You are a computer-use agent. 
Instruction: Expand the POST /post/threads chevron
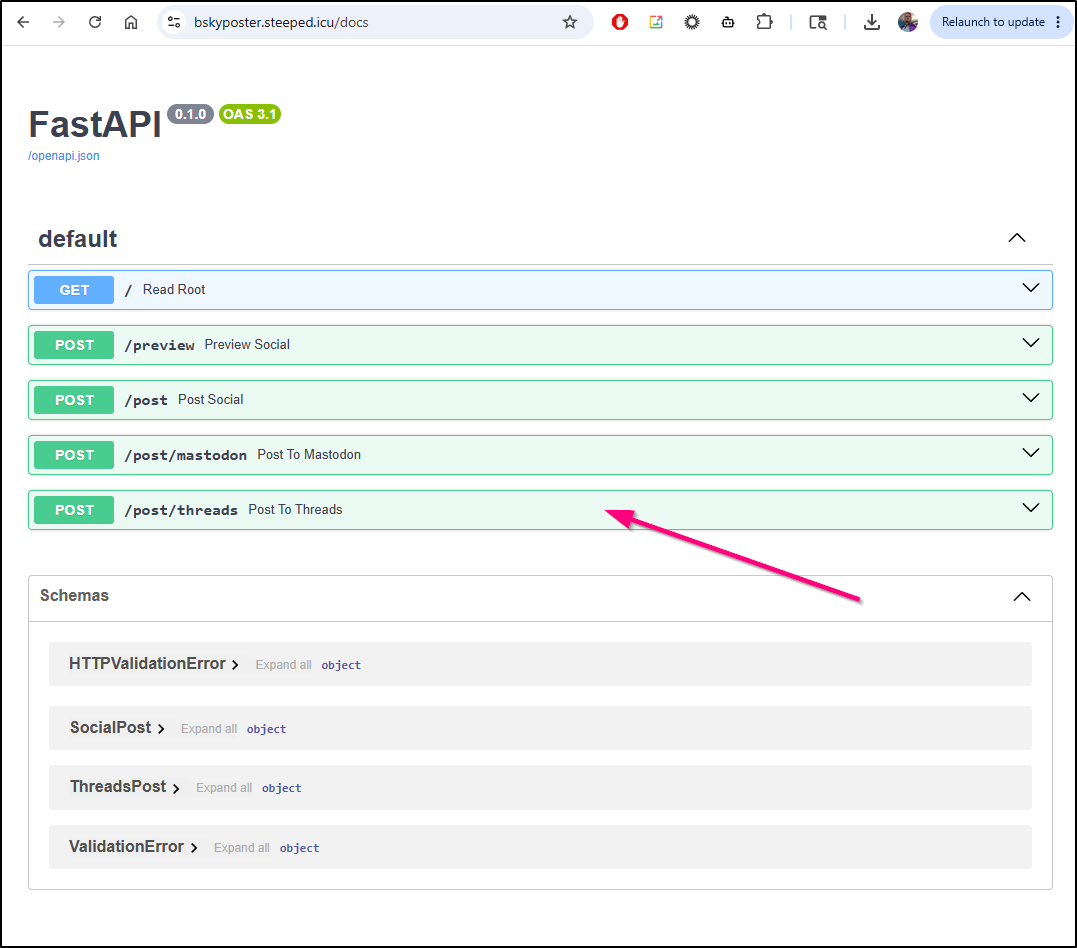[x=1030, y=508]
